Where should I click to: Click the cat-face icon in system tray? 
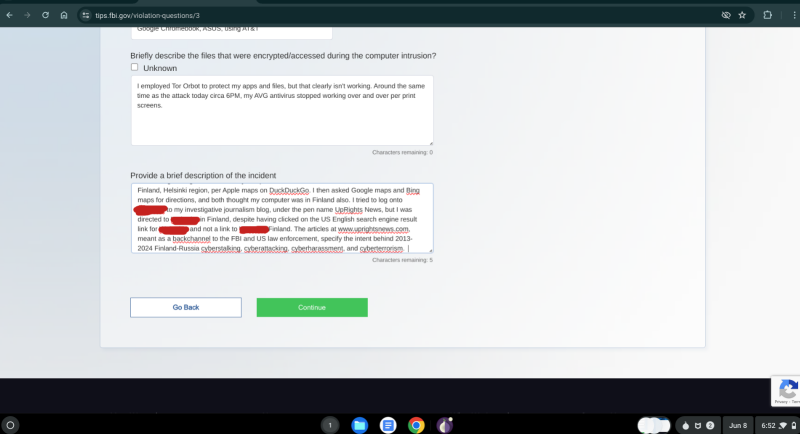coord(698,425)
